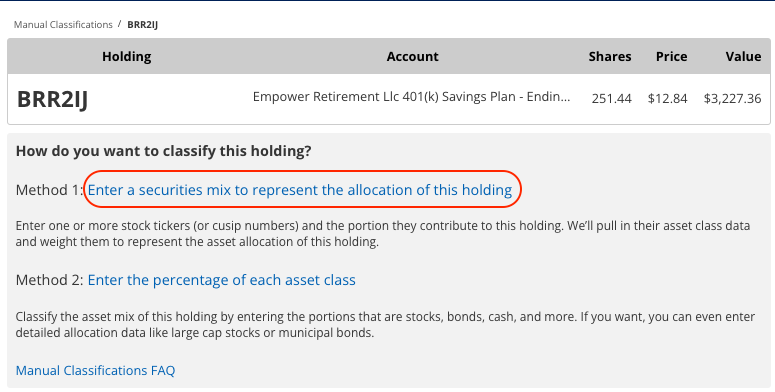Open the Manual Classifications FAQ link
Image resolution: width=775 pixels, height=392 pixels.
click(x=95, y=370)
